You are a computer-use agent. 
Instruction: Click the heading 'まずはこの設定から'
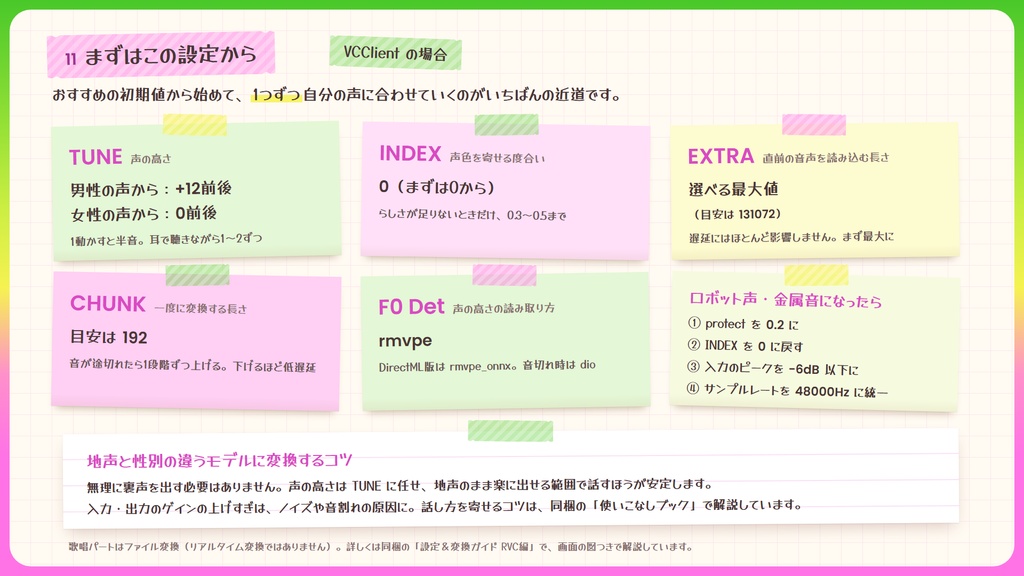click(x=170, y=55)
